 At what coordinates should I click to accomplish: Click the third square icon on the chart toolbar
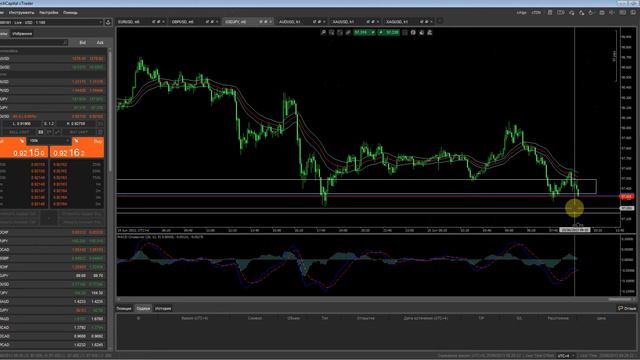(340, 32)
